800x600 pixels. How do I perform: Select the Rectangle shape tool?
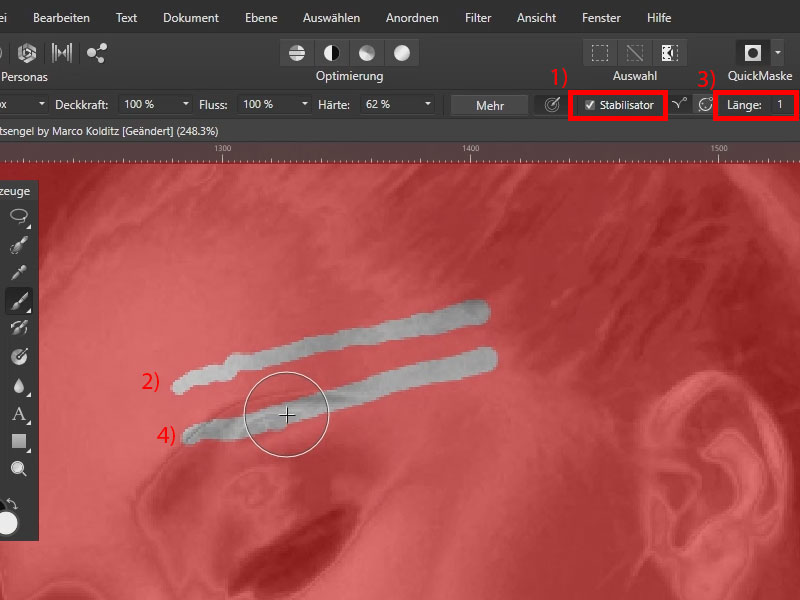pos(19,441)
